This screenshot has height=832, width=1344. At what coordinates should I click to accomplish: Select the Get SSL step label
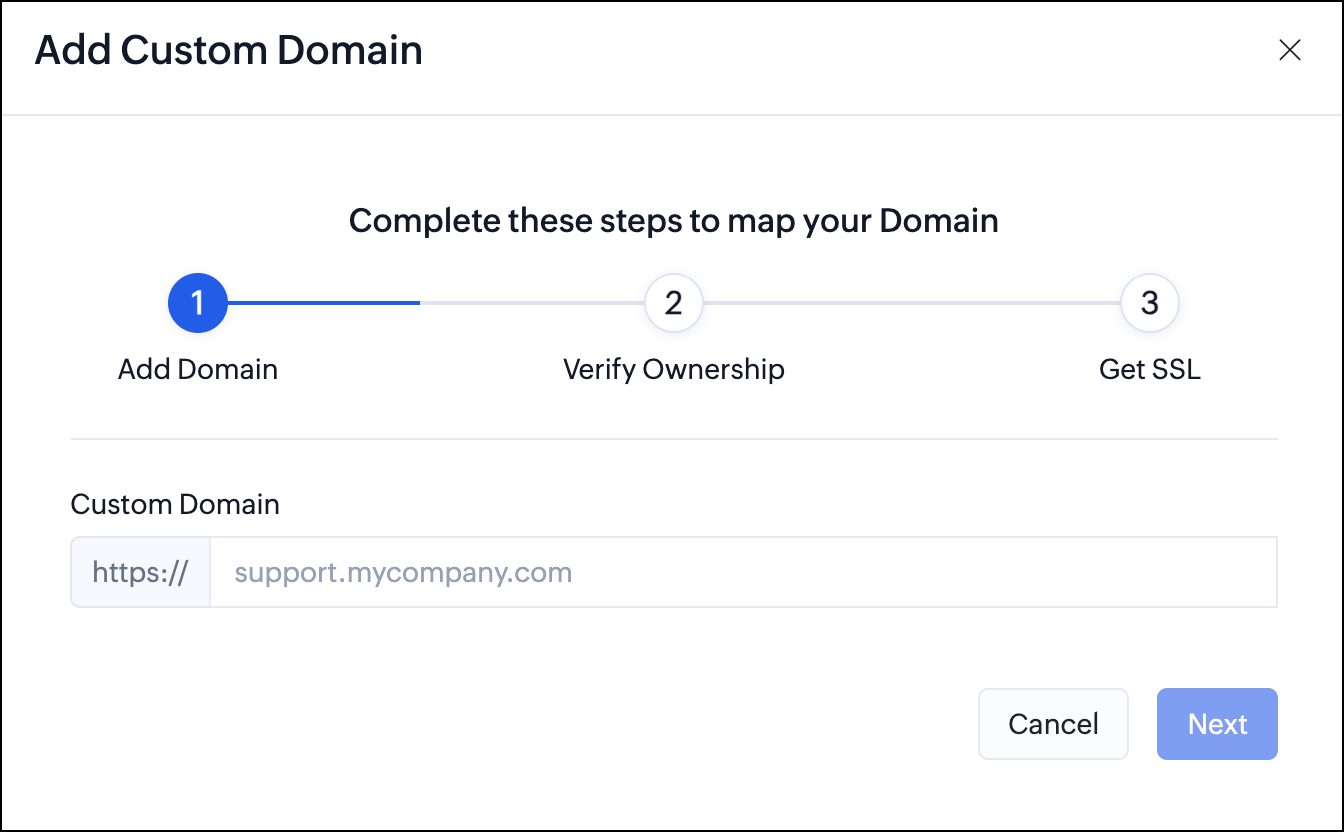(x=1150, y=369)
